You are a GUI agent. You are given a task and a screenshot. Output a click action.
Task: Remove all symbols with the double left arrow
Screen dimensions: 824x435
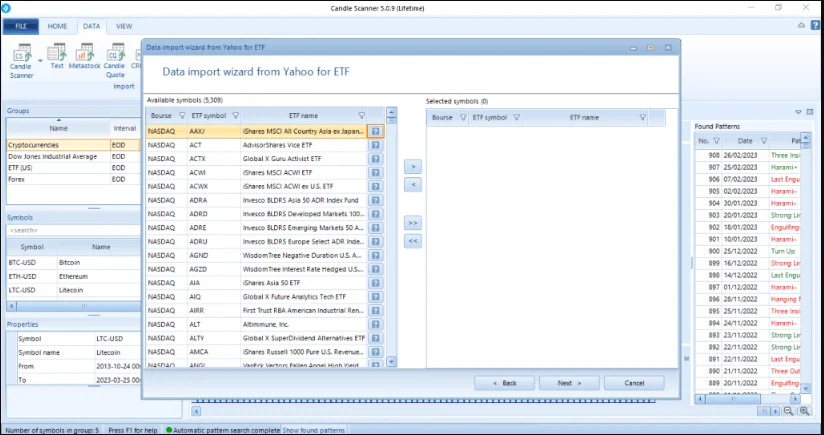click(413, 241)
